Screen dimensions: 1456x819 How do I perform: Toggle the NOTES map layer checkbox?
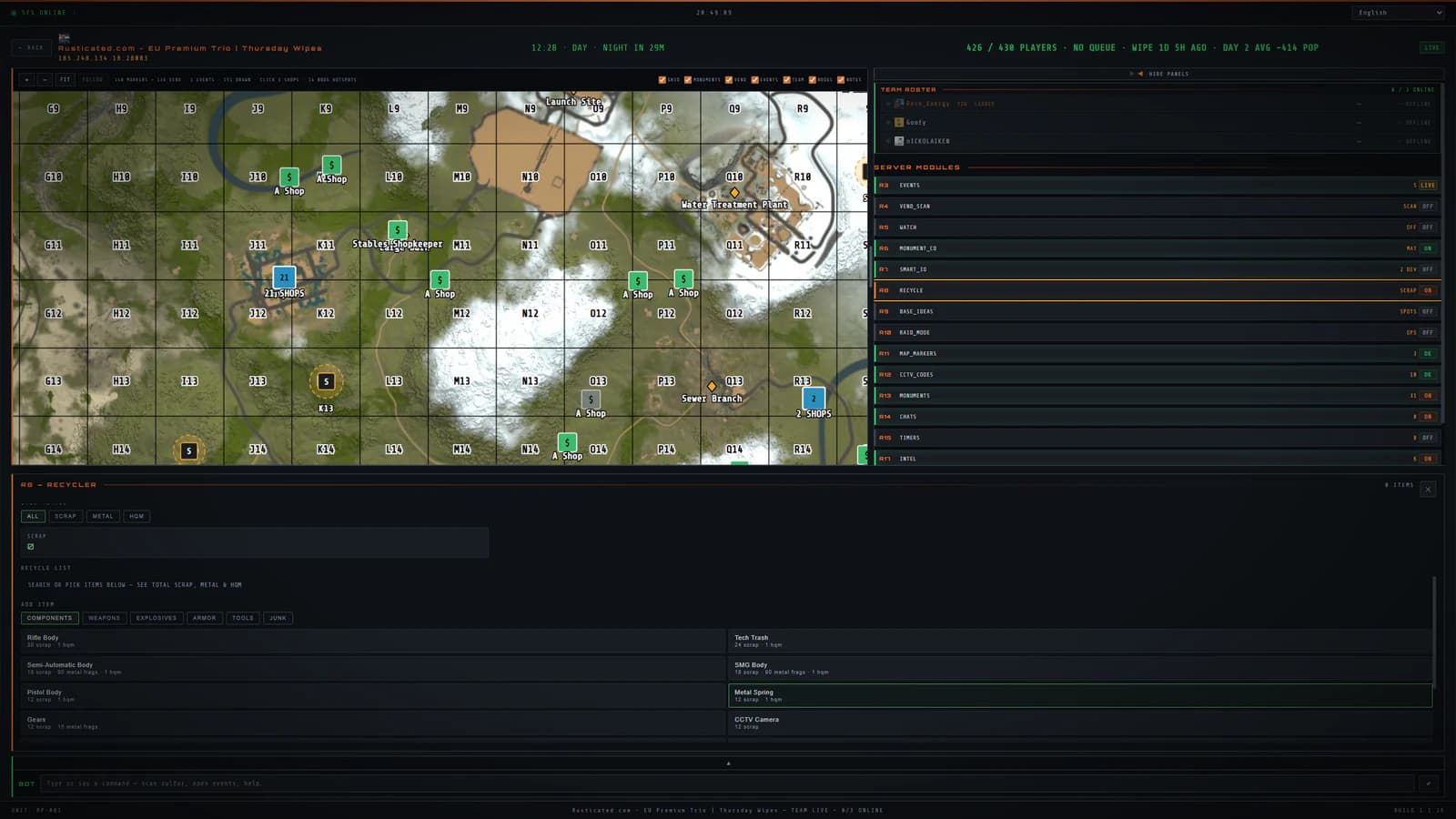841,79
